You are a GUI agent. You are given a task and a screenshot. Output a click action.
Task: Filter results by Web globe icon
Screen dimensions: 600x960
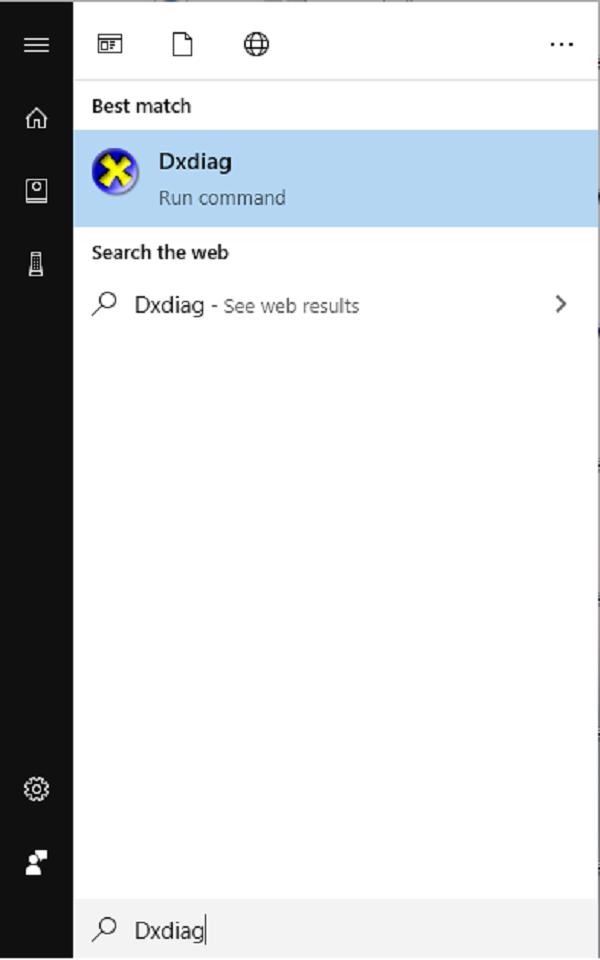(x=257, y=44)
